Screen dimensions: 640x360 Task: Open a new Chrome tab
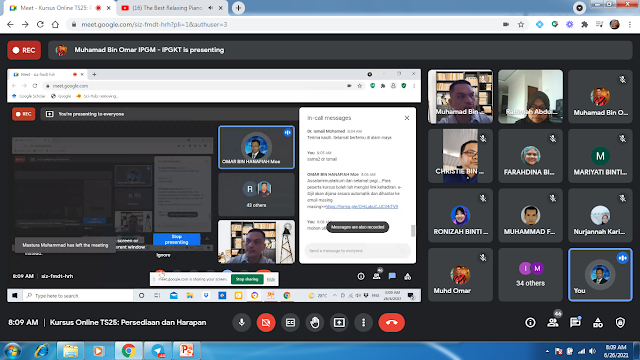tap(238, 8)
